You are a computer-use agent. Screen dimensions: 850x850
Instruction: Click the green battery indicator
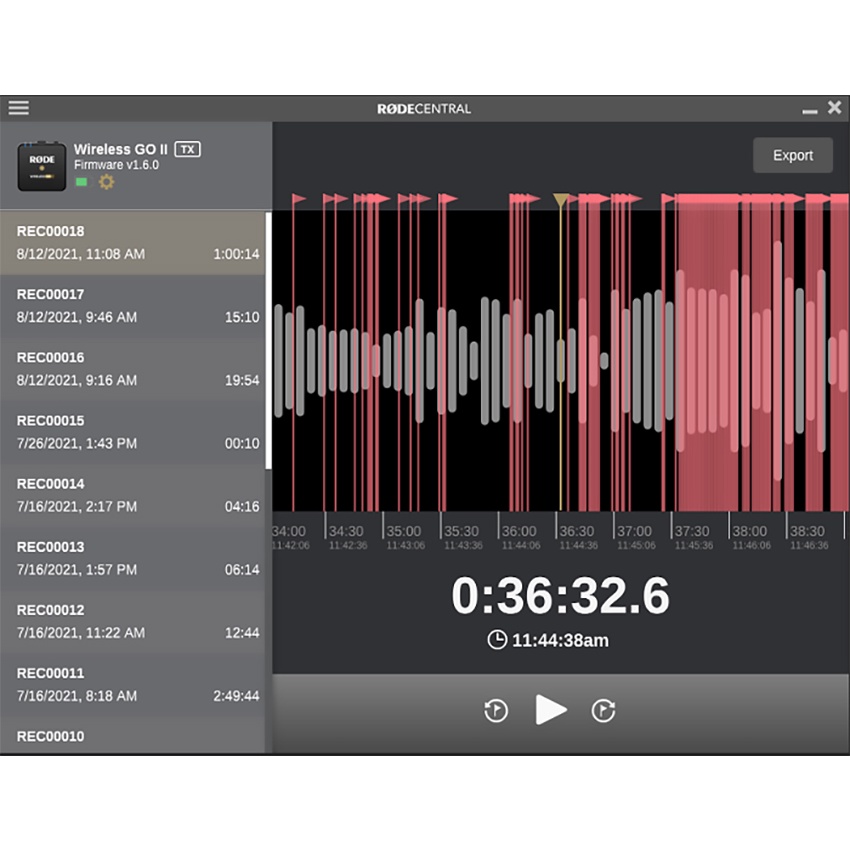point(81,182)
